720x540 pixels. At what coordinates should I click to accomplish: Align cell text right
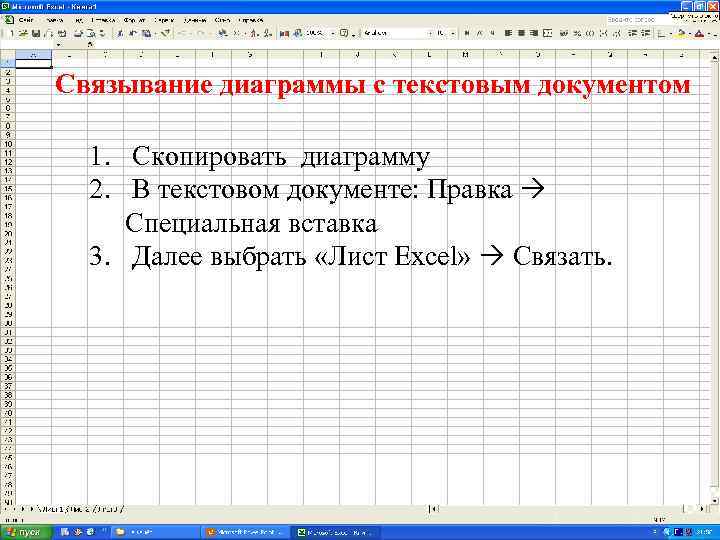[x=534, y=33]
